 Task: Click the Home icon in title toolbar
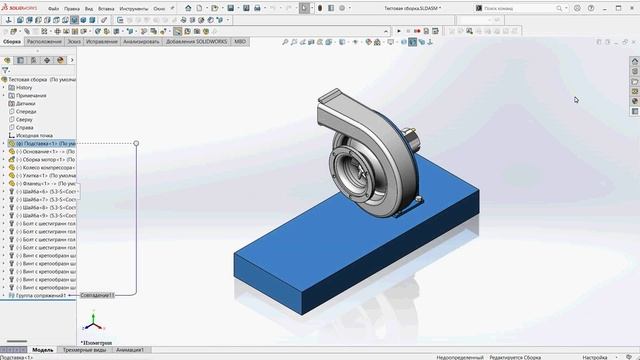point(188,8)
